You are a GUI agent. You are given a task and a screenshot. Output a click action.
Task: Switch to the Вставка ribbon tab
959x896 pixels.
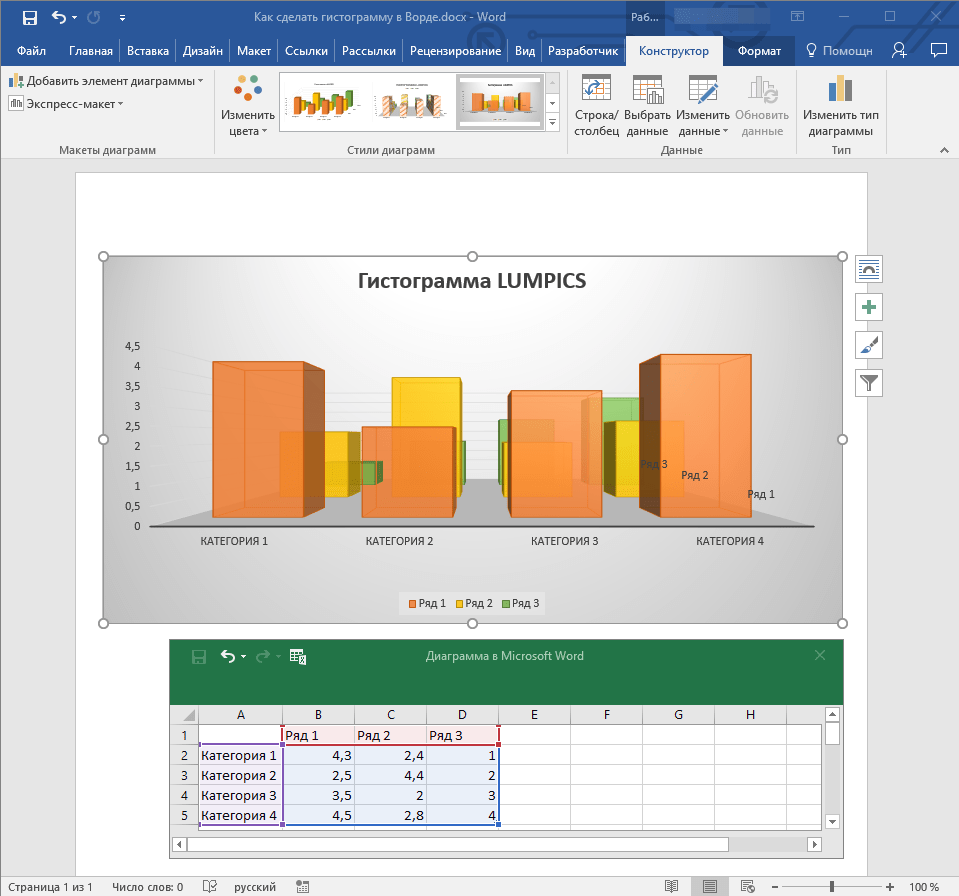point(148,51)
